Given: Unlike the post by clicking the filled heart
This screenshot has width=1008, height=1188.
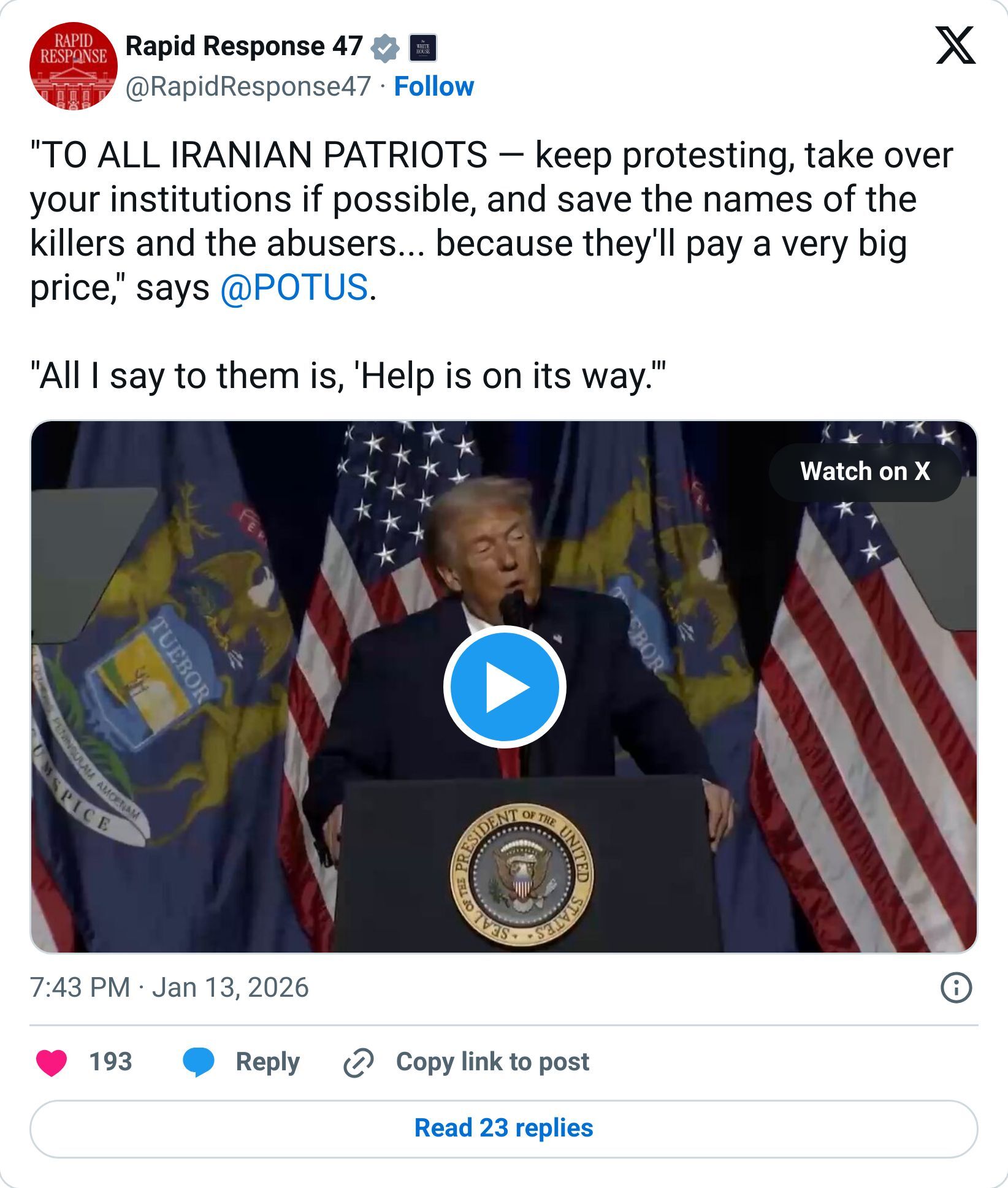Looking at the screenshot, I should click(52, 1063).
